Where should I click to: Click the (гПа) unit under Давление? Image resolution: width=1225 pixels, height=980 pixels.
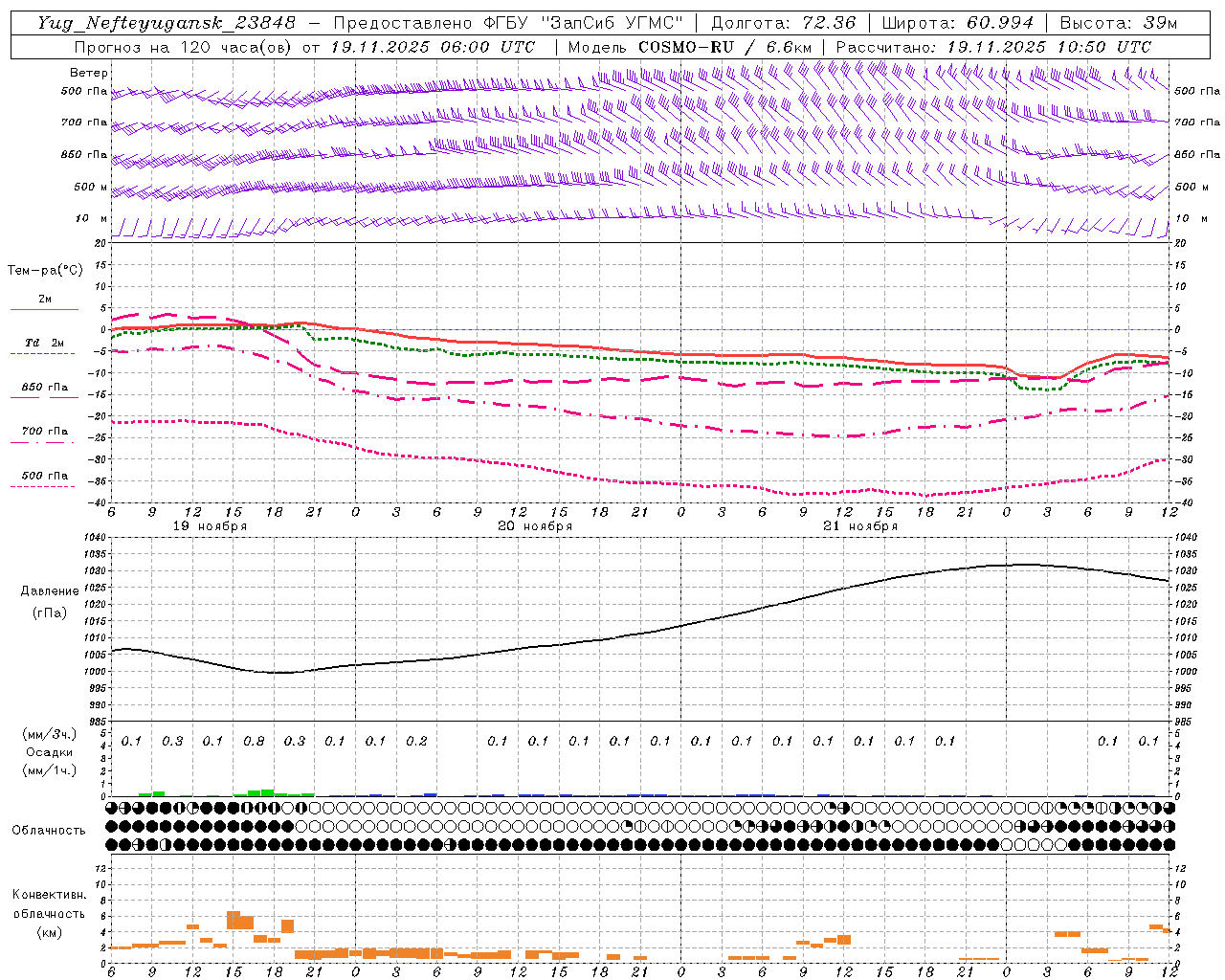[50, 612]
